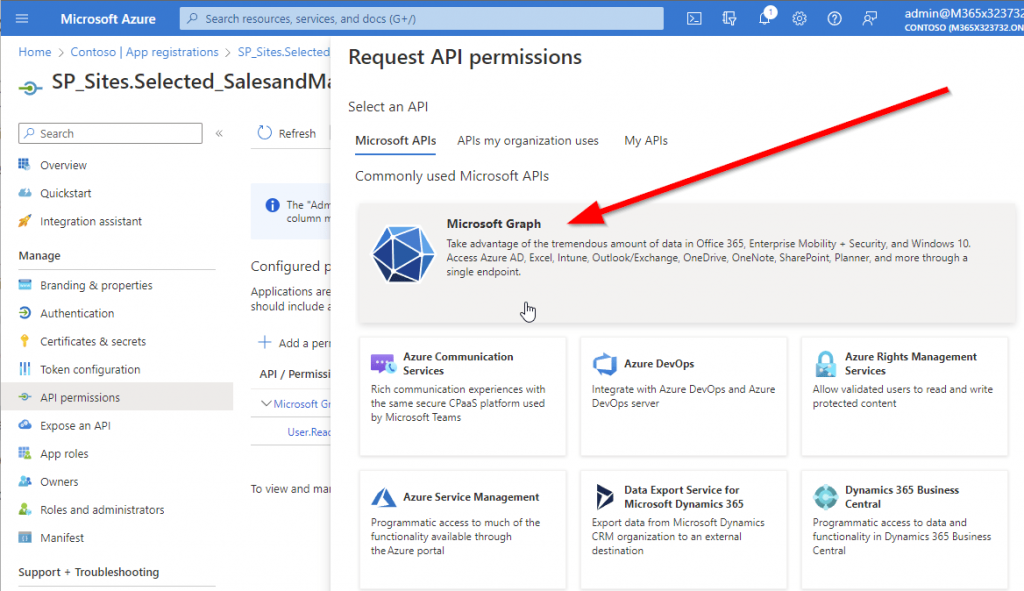Open App roles for the registration
The width and height of the screenshot is (1024, 591).
[66, 453]
